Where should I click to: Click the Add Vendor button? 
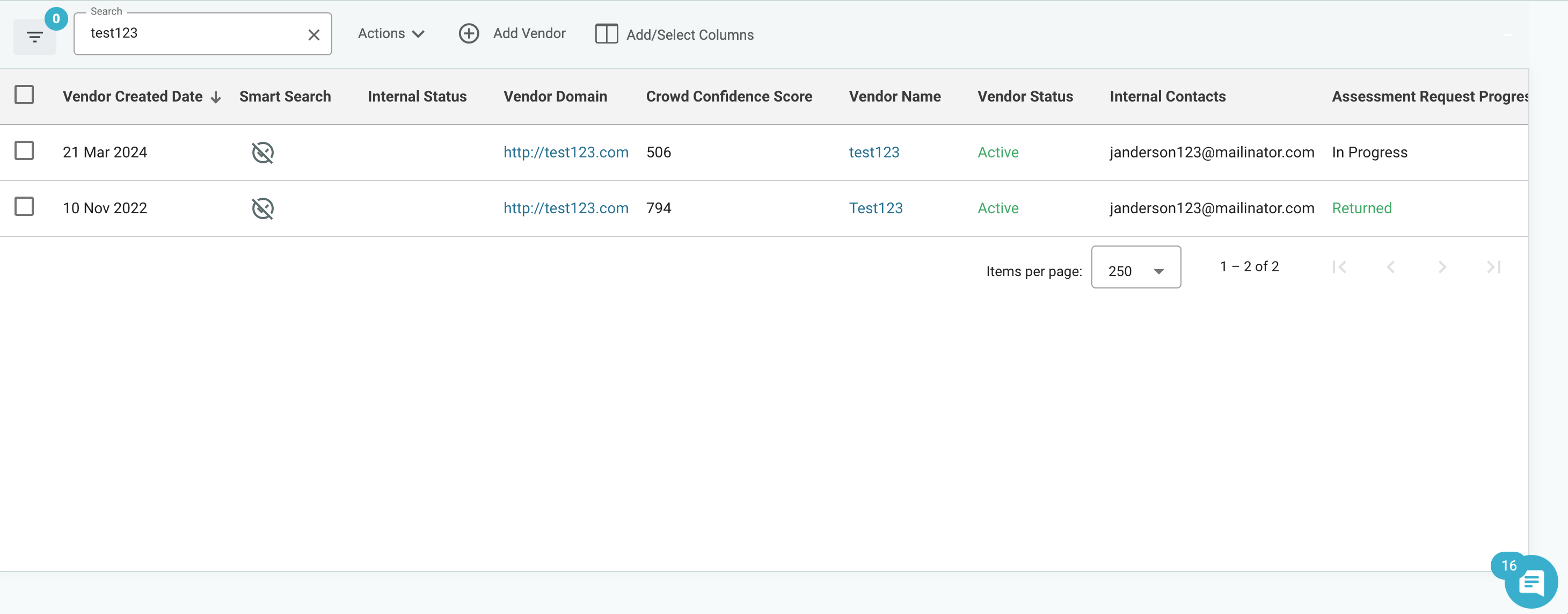pyautogui.click(x=513, y=33)
